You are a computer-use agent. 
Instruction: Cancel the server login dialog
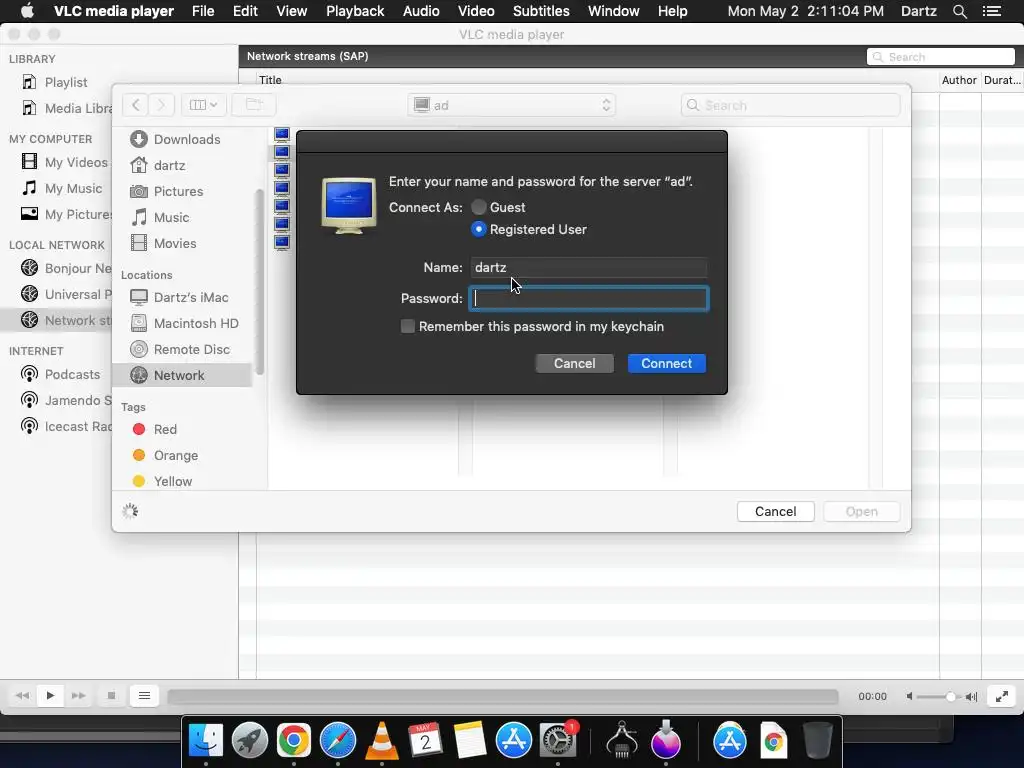[574, 363]
